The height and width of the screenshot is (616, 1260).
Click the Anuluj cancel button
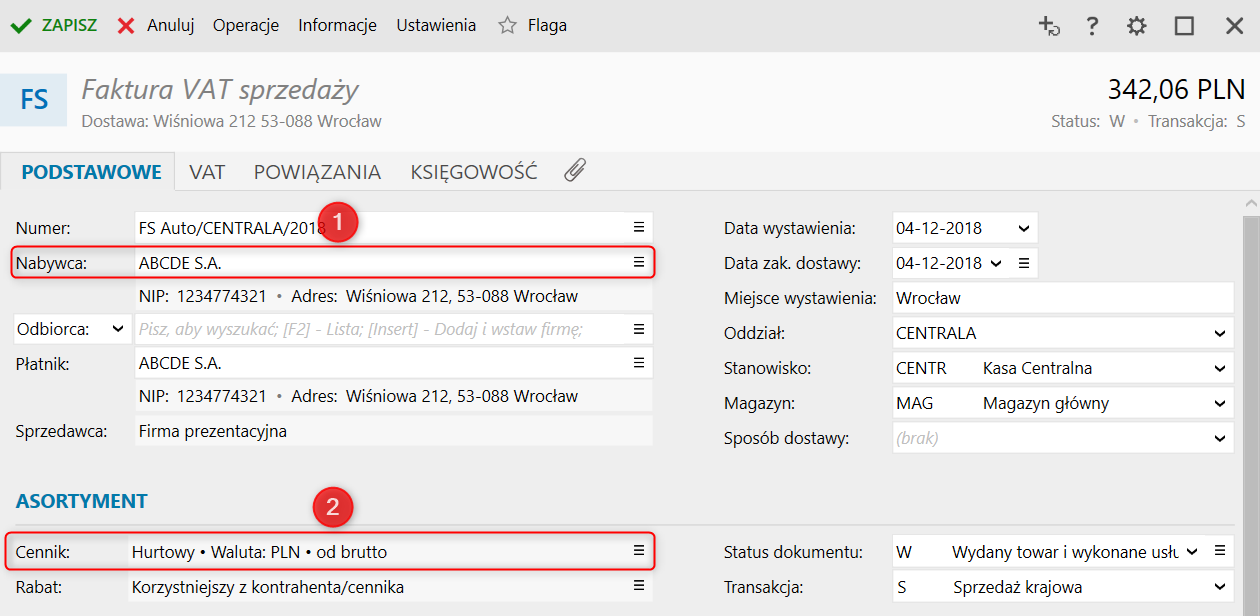[157, 26]
